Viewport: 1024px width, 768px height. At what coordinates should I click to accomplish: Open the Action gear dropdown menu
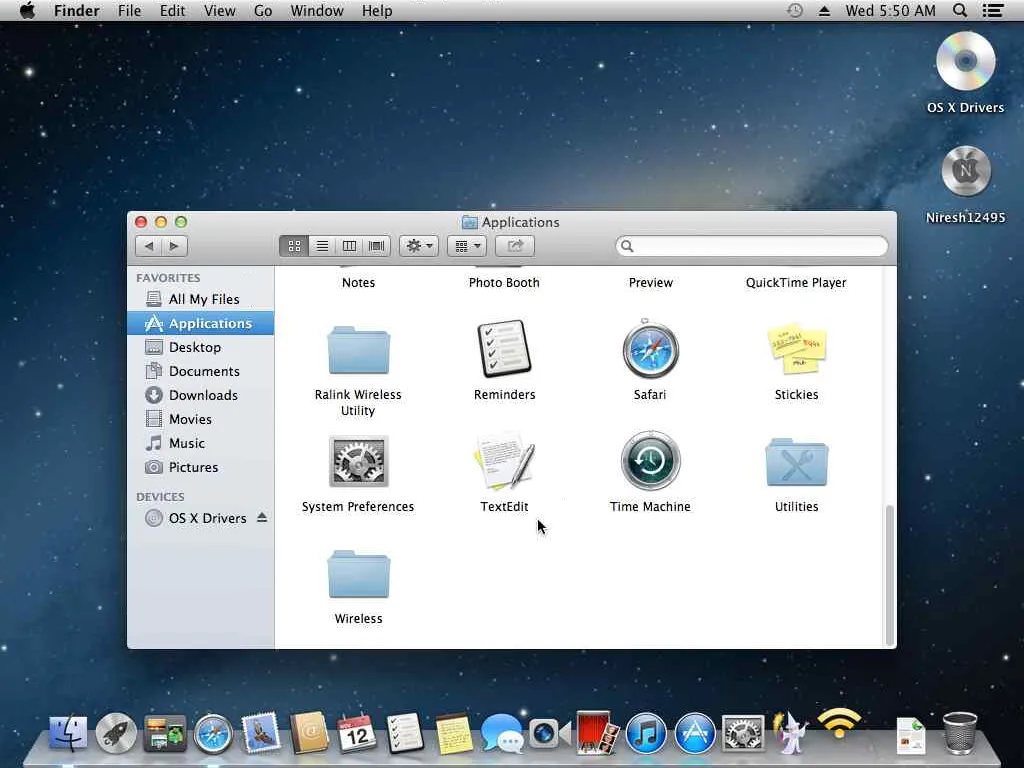point(419,246)
